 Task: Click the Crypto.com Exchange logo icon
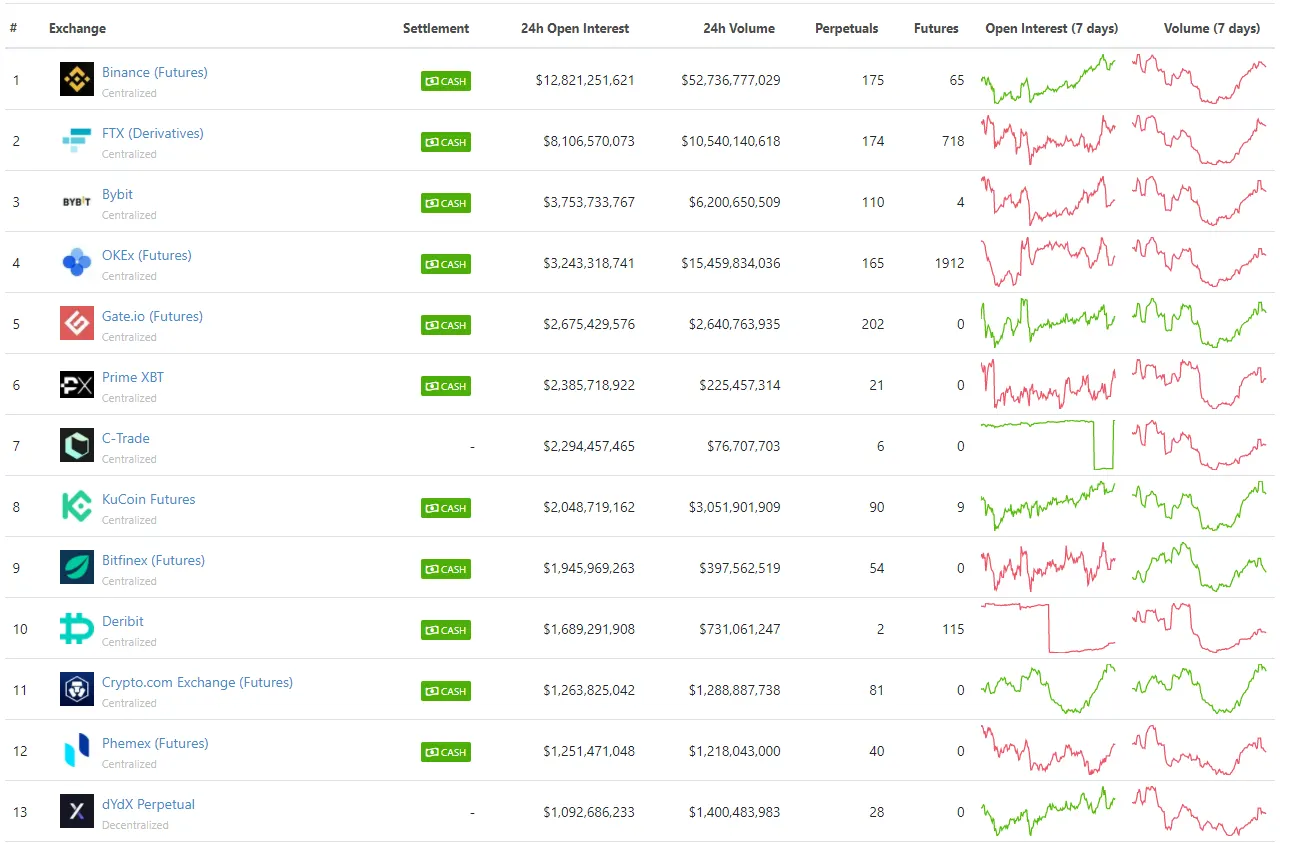coord(77,690)
